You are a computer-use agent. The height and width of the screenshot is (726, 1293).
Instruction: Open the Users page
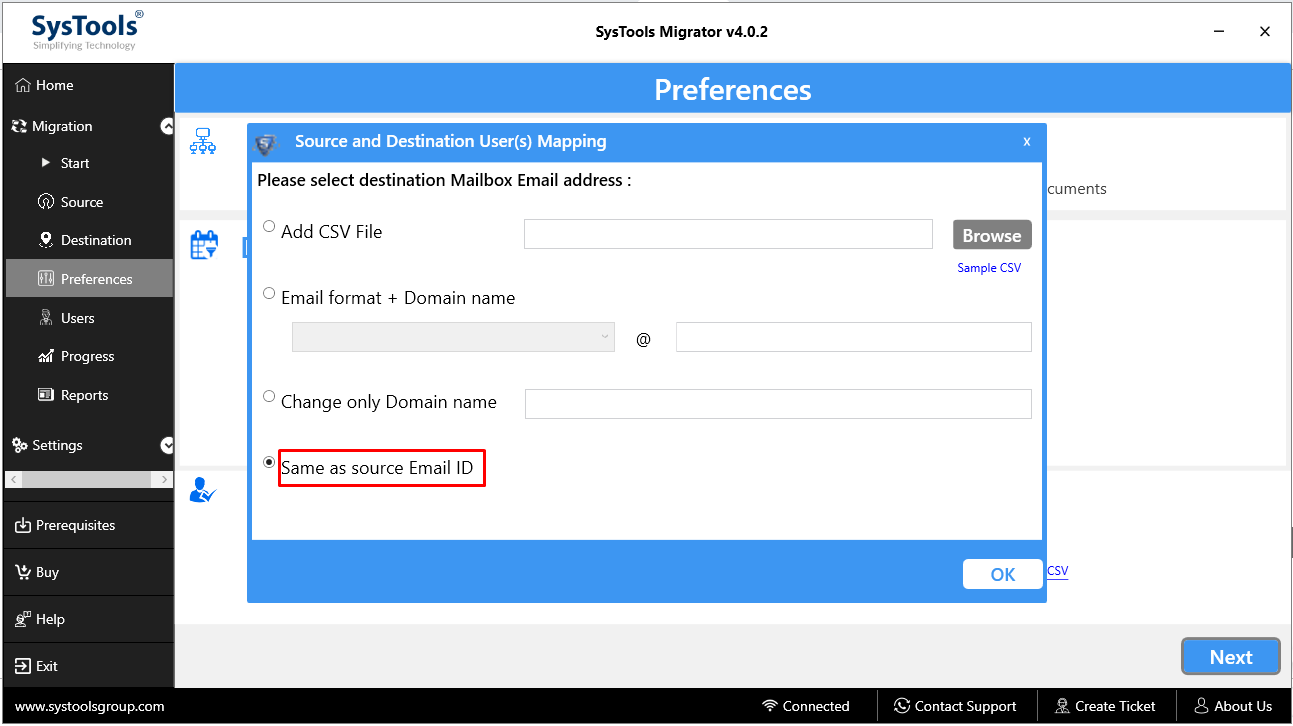(x=78, y=318)
